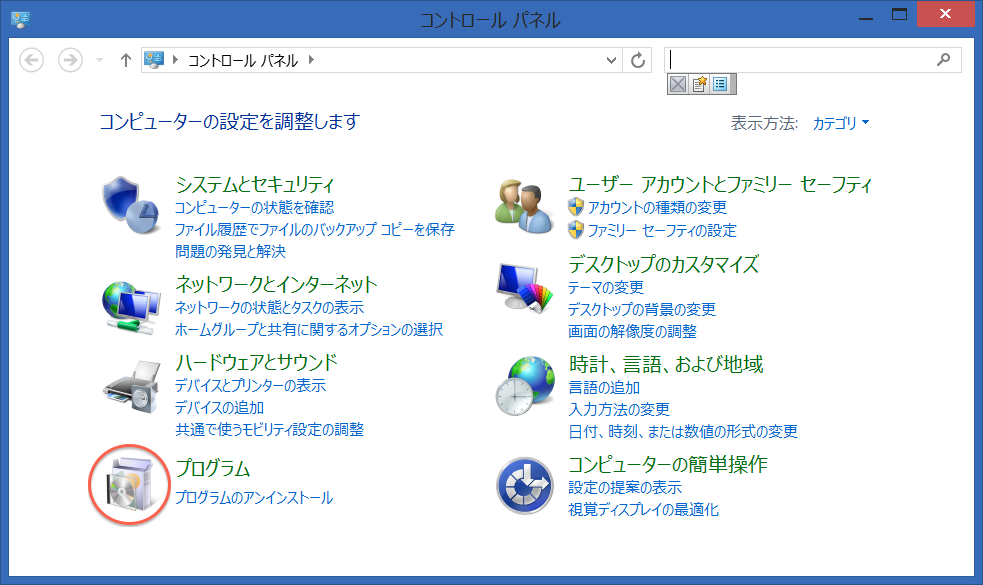This screenshot has width=983, height=585.
Task: Open アカウントの種類の変更 link
Action: click(x=657, y=208)
